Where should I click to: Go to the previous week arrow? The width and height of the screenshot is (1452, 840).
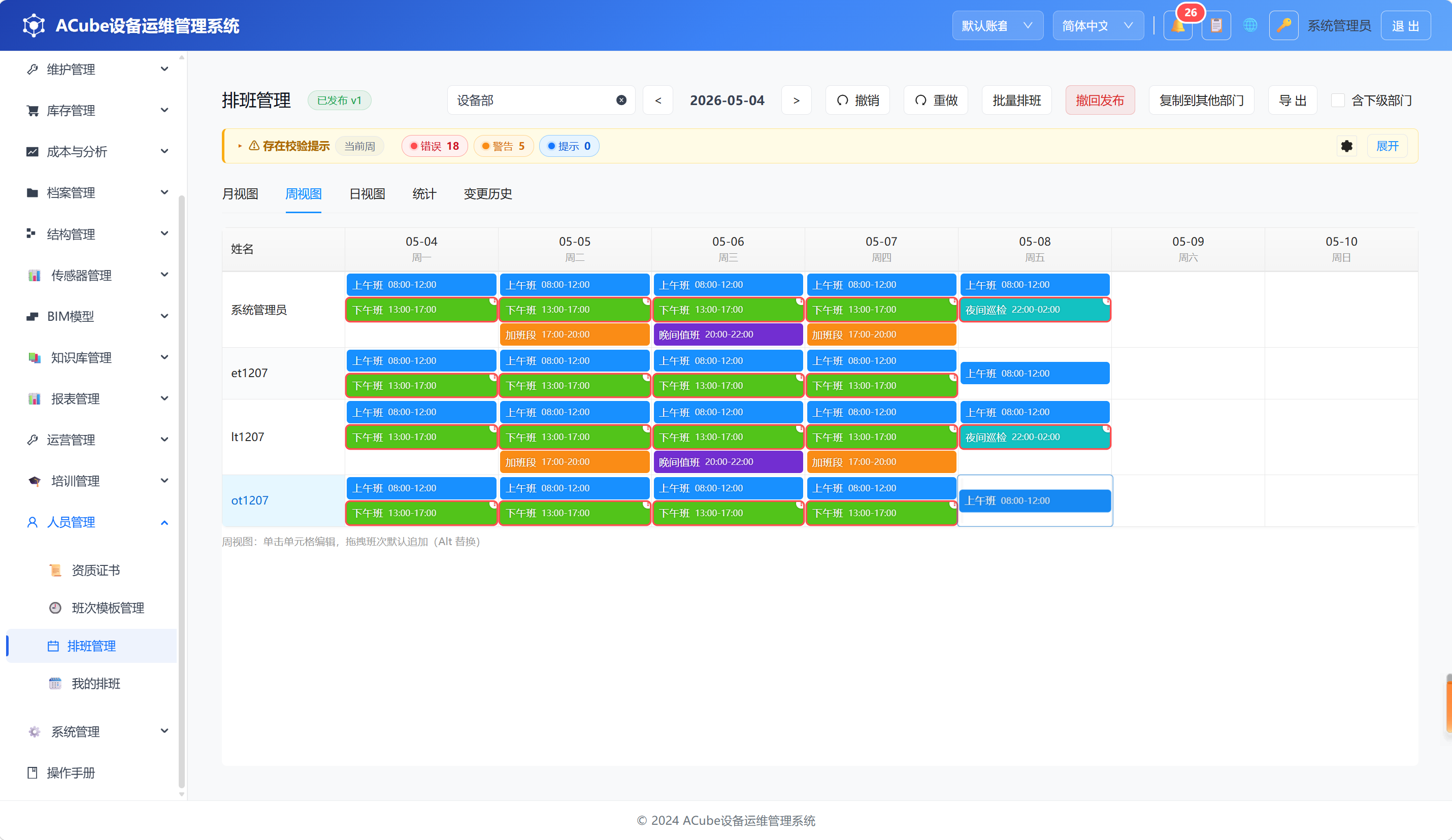pyautogui.click(x=658, y=100)
